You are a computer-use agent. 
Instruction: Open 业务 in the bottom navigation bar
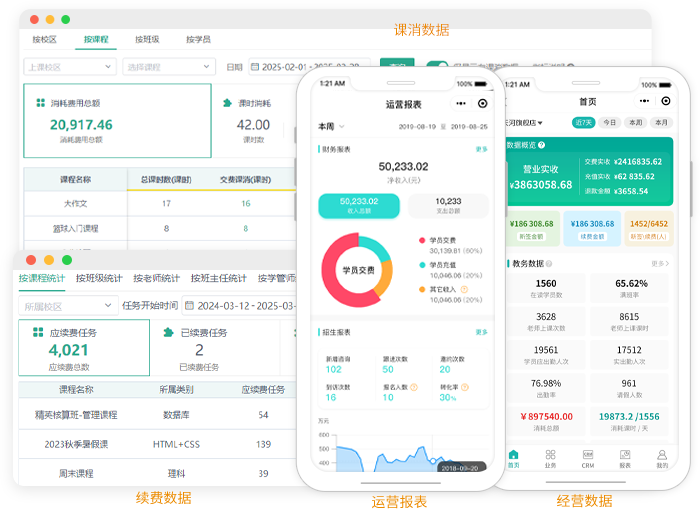tap(550, 459)
